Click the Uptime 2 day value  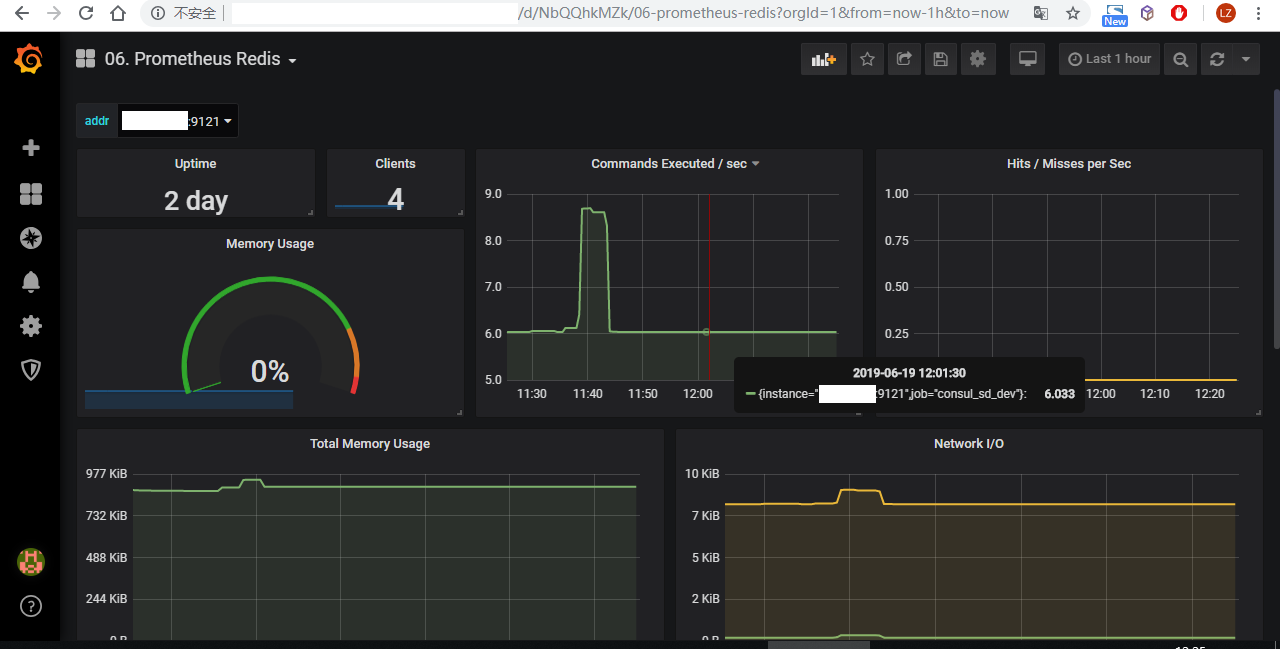(x=196, y=200)
